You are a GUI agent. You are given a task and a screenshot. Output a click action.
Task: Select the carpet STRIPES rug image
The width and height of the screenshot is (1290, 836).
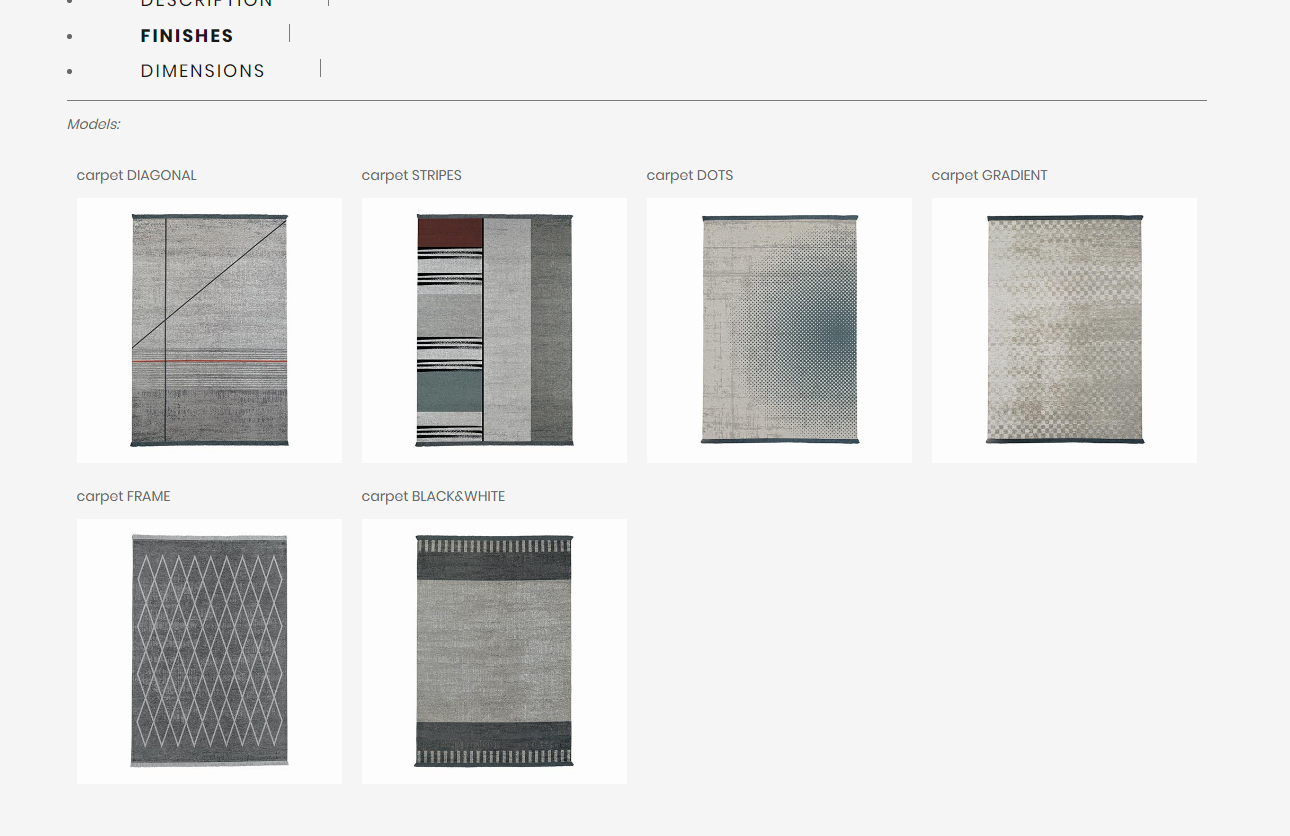[494, 330]
